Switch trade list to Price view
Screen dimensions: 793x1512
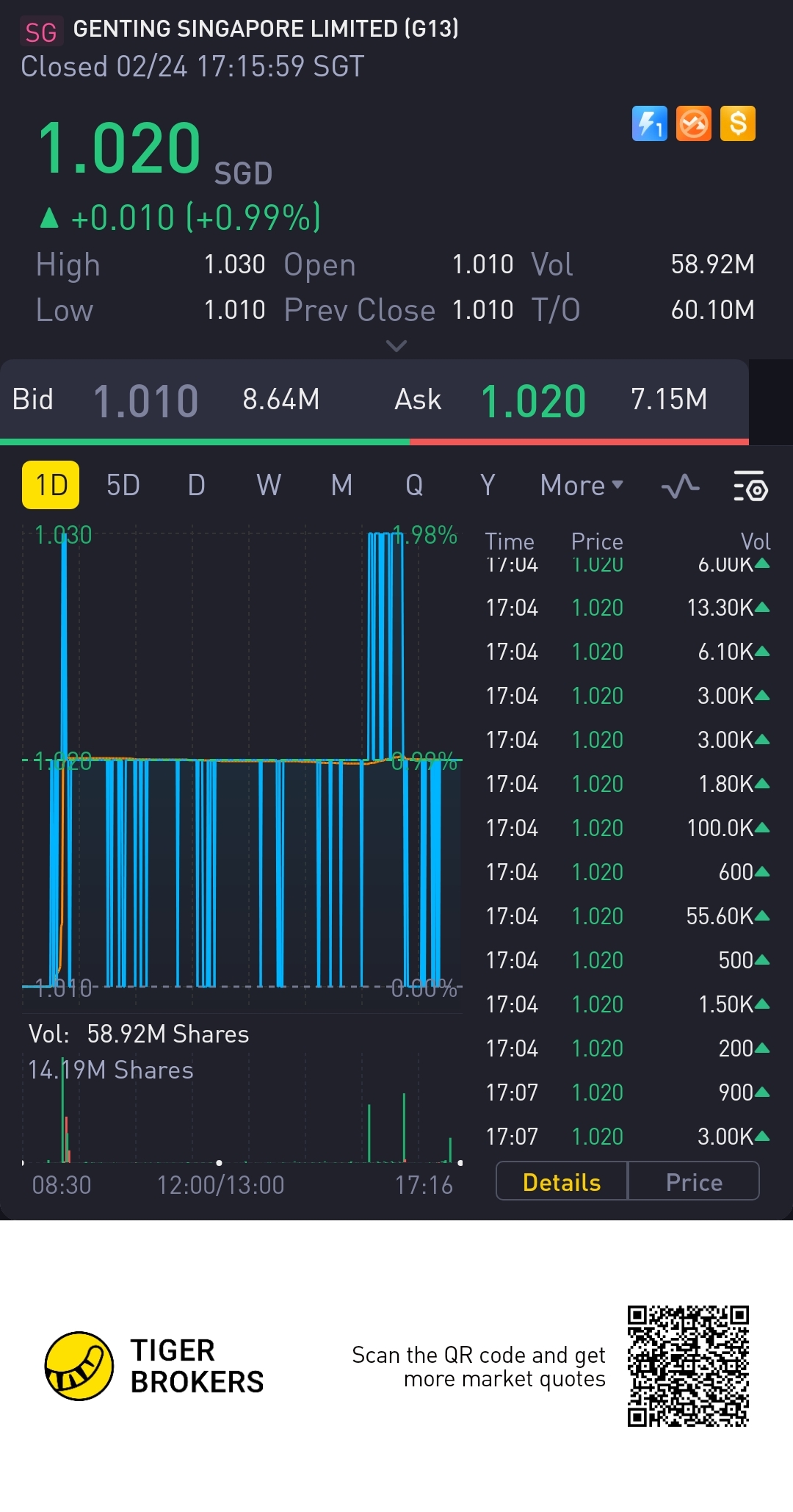[x=693, y=1182]
